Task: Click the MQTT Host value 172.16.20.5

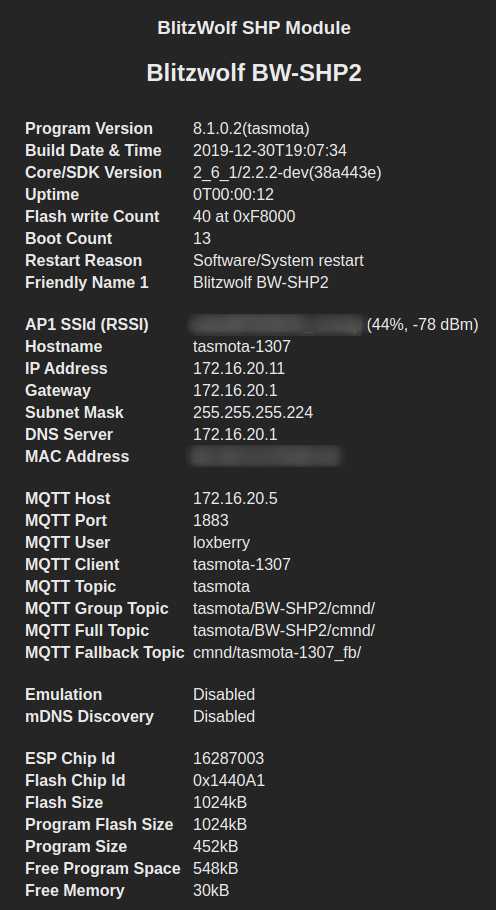Action: point(235,499)
